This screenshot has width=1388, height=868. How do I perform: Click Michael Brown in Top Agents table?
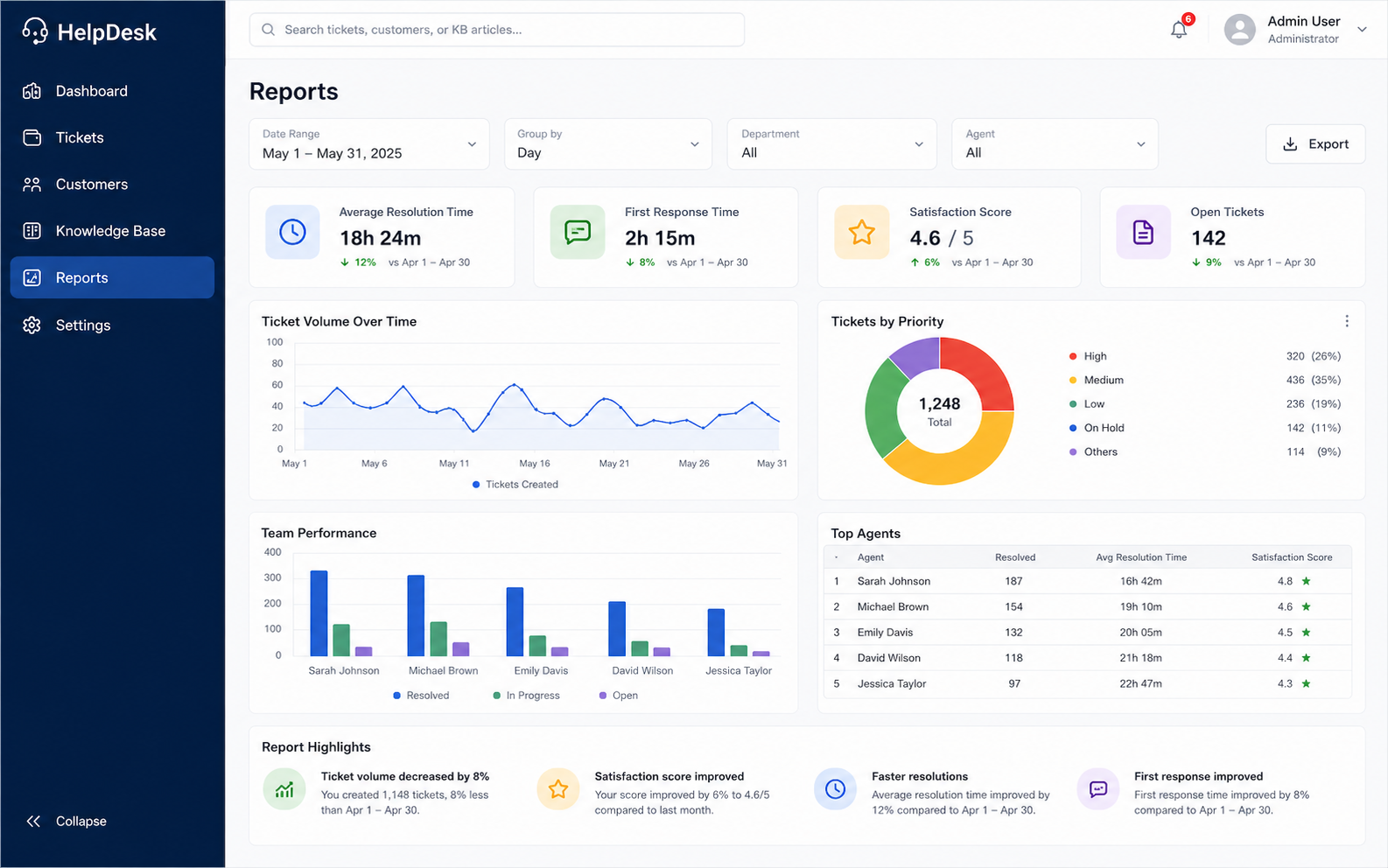pos(893,606)
